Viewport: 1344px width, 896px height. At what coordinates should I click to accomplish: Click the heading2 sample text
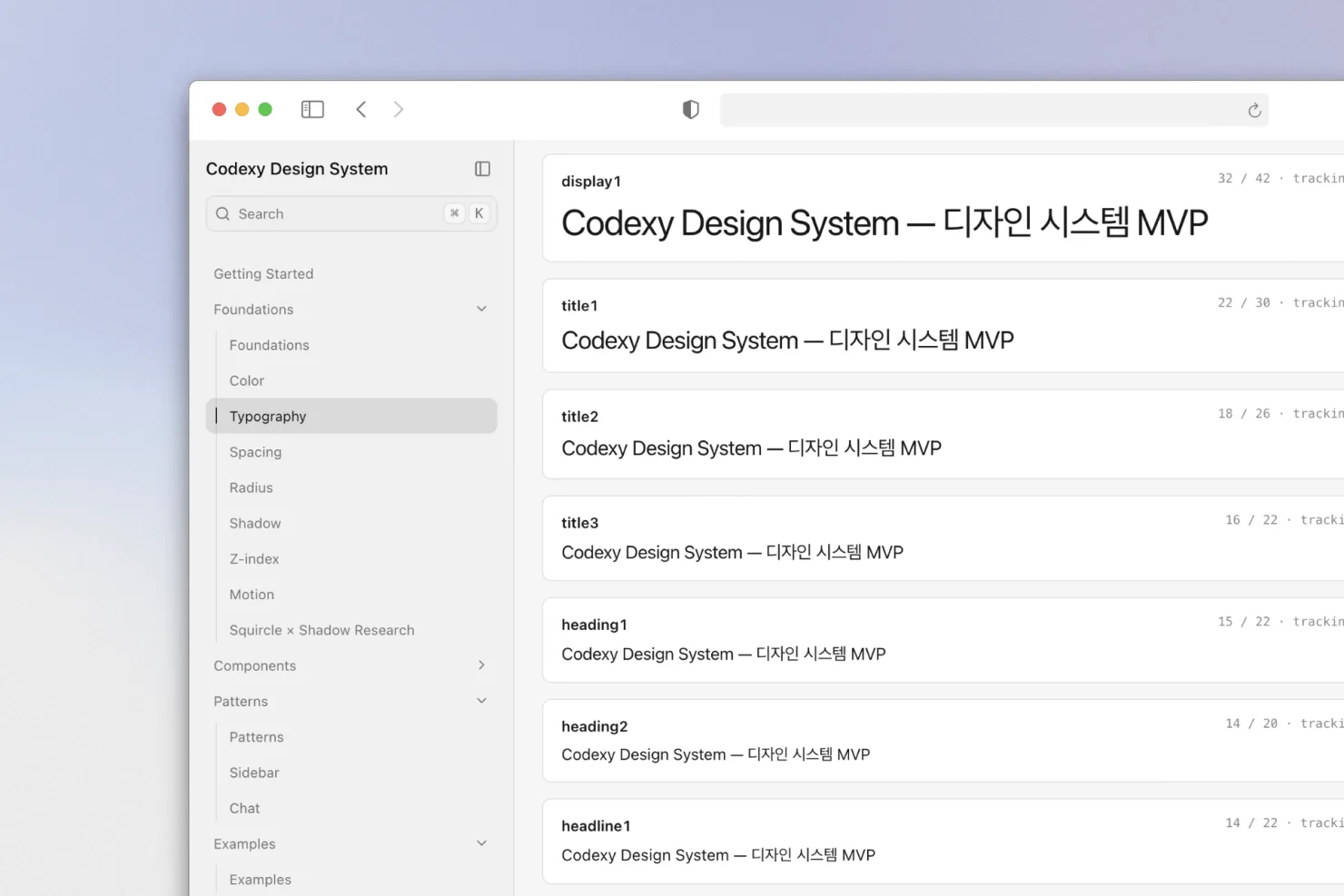(716, 755)
